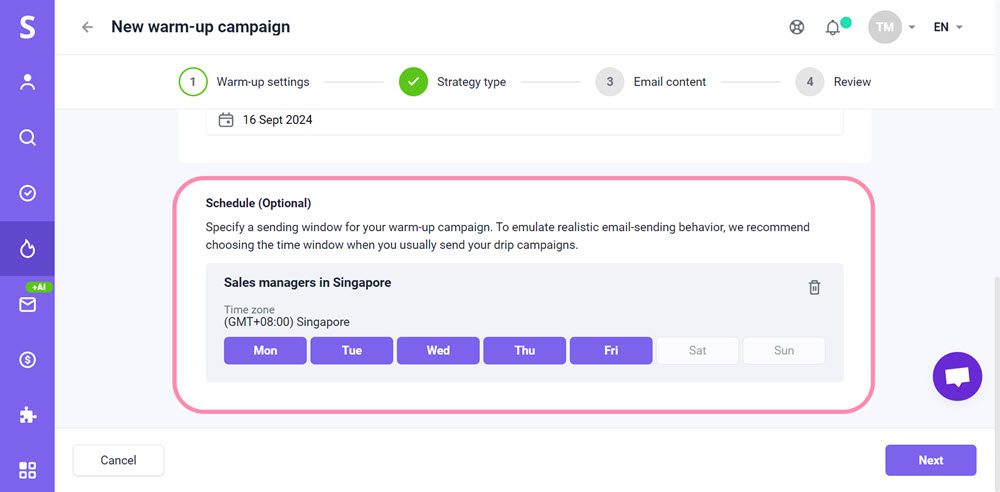
Task: Open the live chat bubble
Action: [957, 376]
